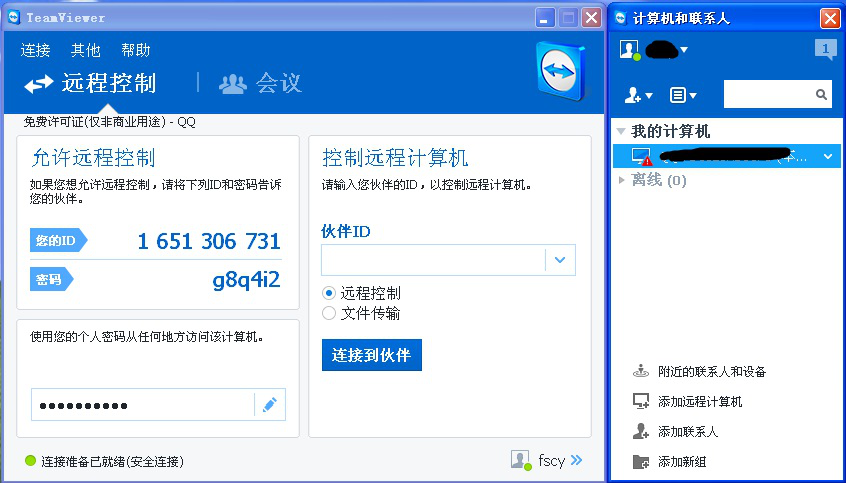Collapse contacts panel with double arrow

576,460
